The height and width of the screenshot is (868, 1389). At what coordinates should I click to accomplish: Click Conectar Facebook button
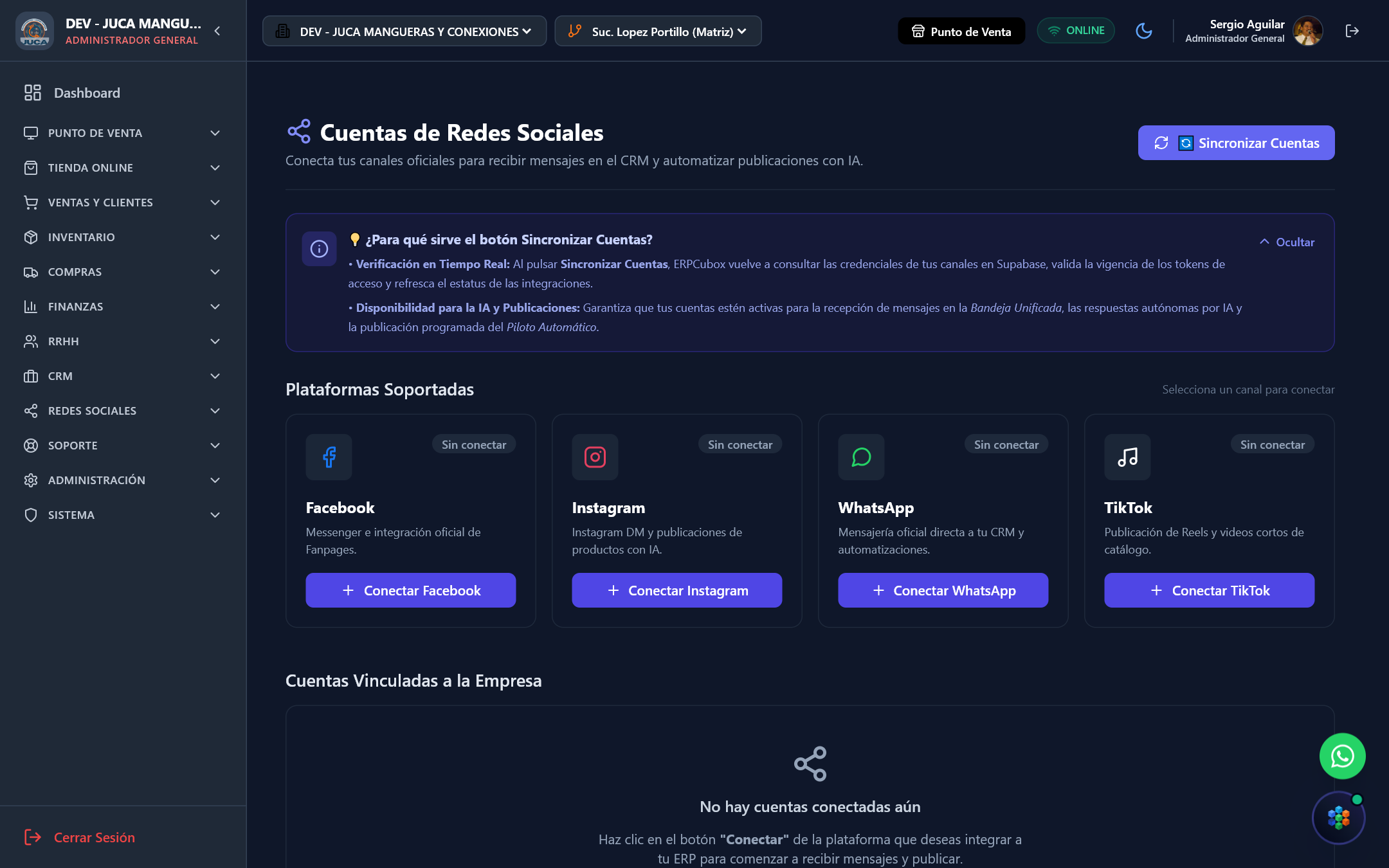click(x=411, y=590)
